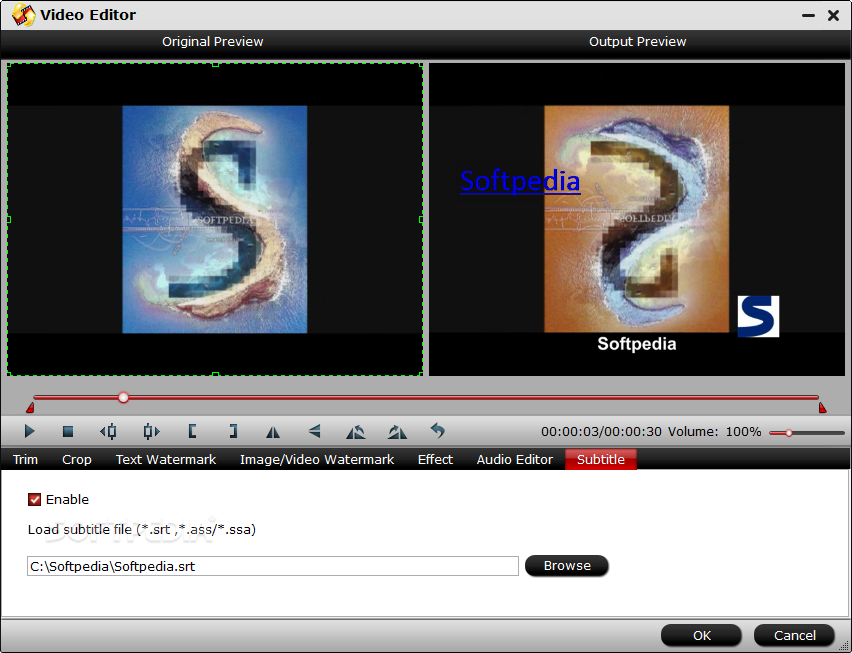The width and height of the screenshot is (852, 653).
Task: Flip the video horizontally
Action: pos(273,432)
